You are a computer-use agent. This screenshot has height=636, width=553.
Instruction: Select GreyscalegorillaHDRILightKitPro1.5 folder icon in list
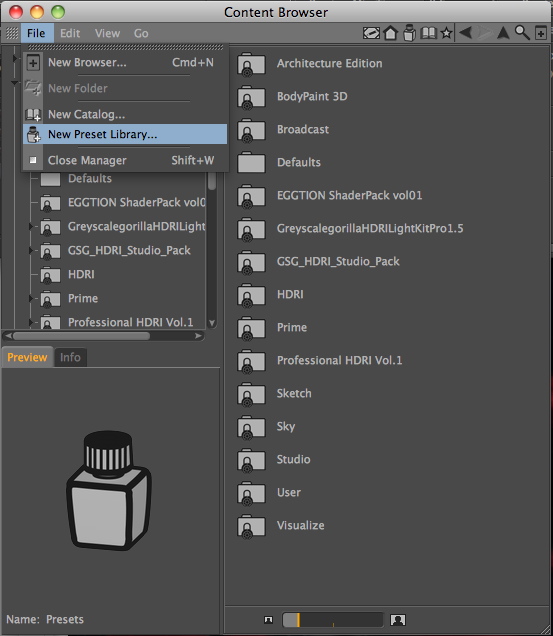(x=251, y=229)
